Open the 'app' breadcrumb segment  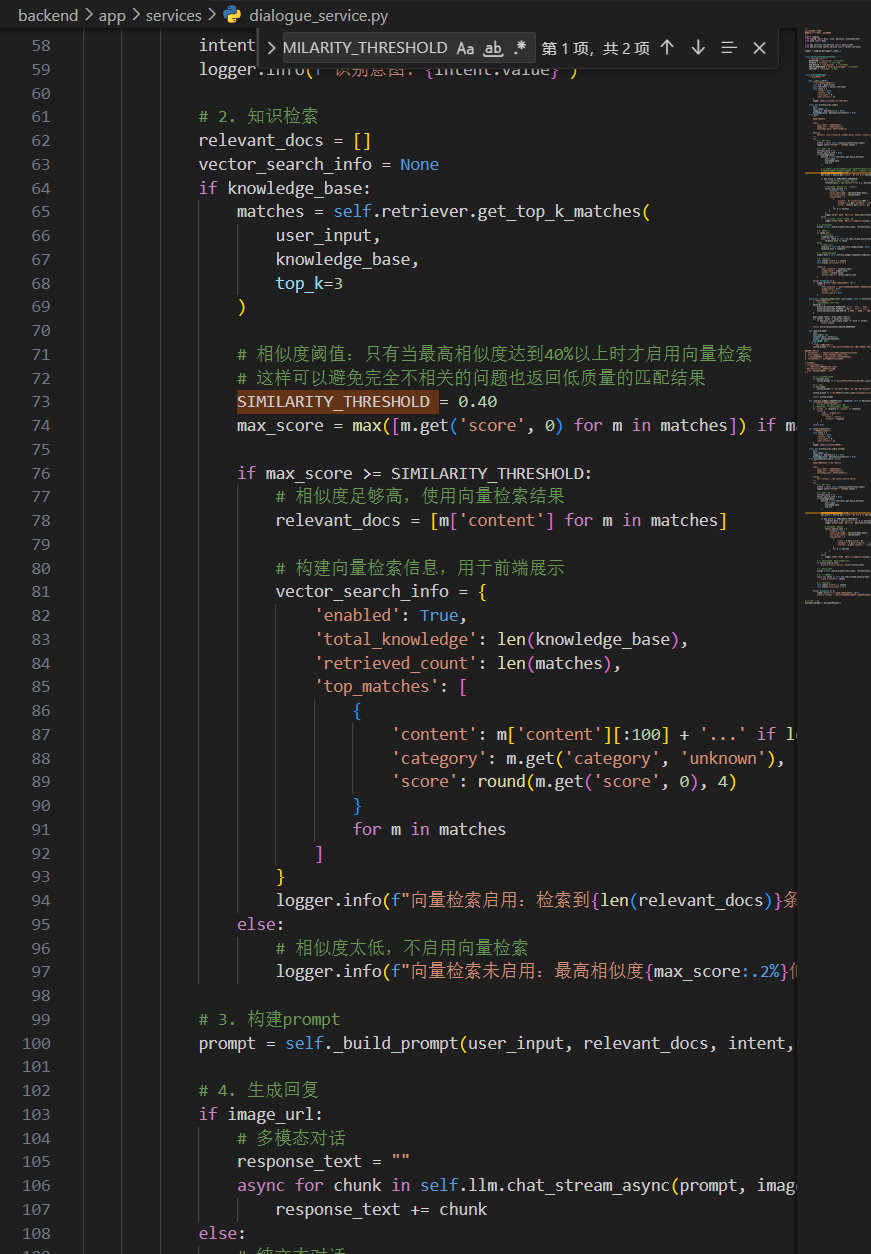click(112, 16)
